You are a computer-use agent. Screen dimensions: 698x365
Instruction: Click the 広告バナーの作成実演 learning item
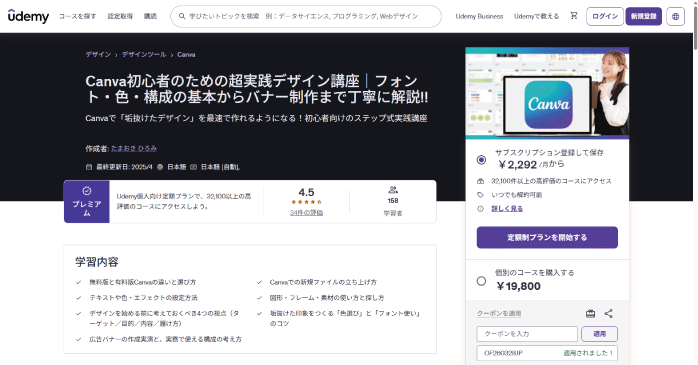click(x=165, y=339)
